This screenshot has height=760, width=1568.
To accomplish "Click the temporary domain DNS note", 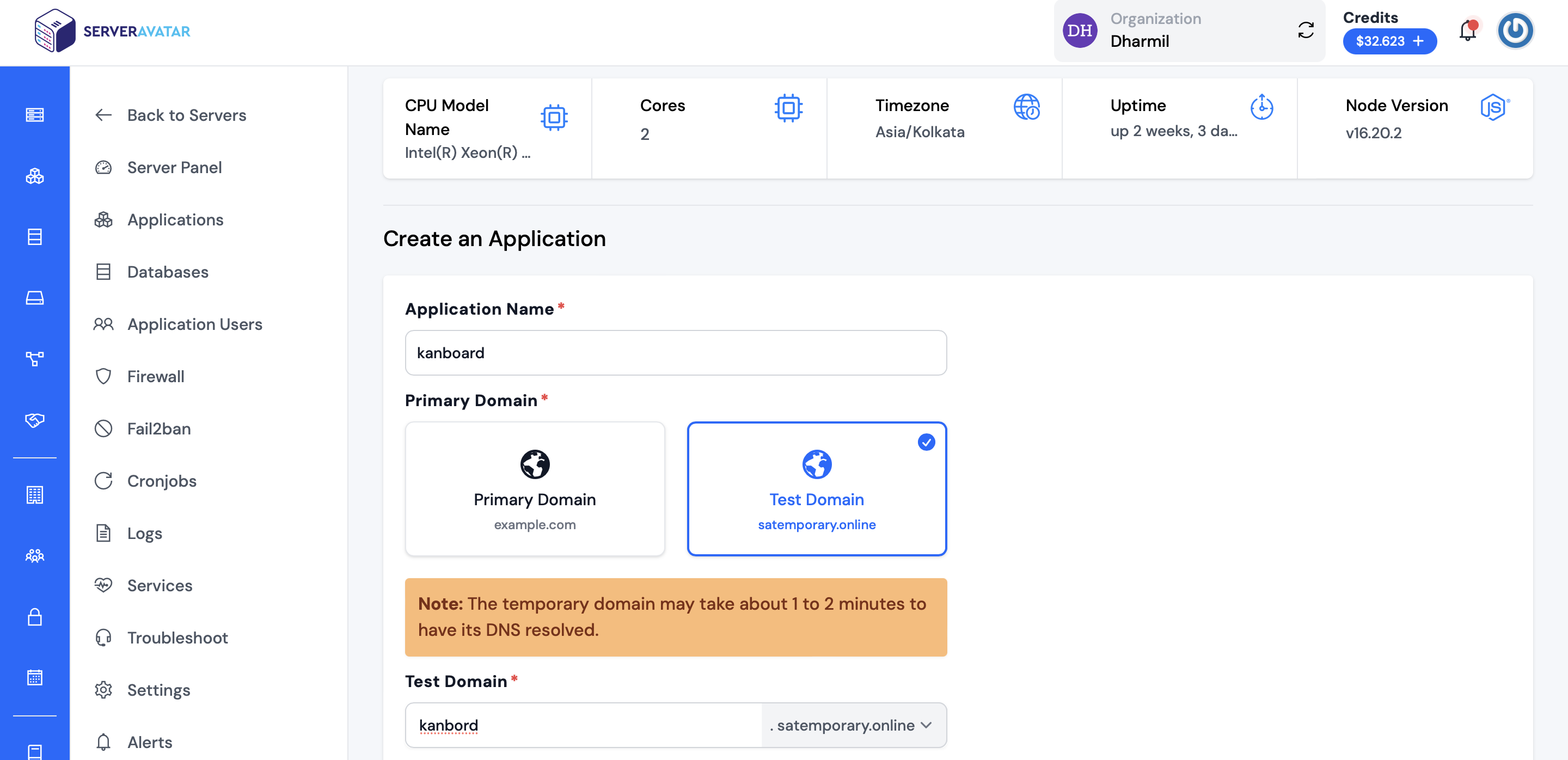I will coord(676,617).
